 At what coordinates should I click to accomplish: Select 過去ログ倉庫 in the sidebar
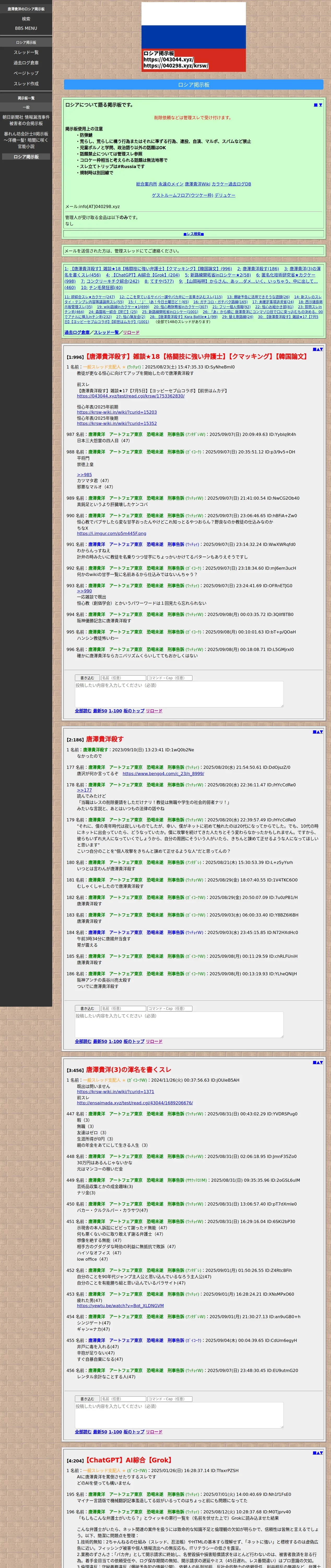tap(26, 63)
